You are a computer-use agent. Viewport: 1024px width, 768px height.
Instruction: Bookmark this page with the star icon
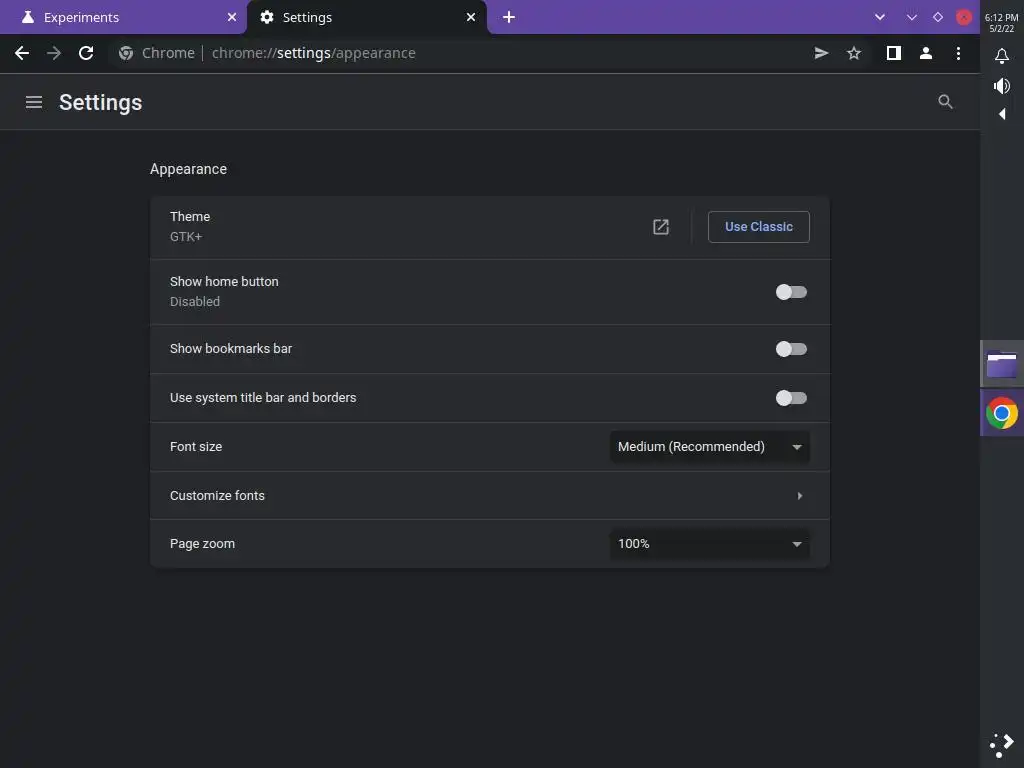click(x=854, y=53)
